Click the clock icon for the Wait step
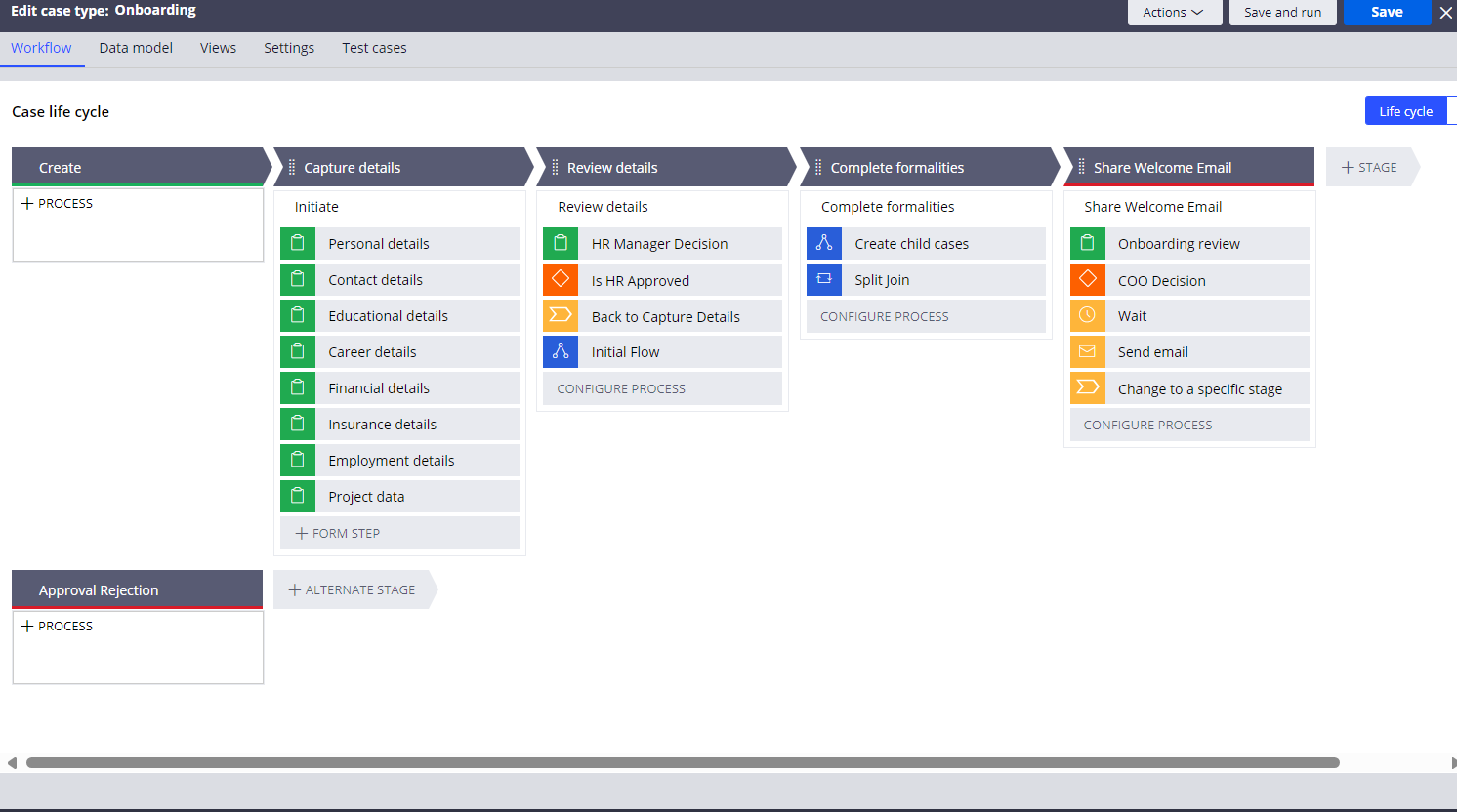This screenshot has width=1457, height=812. 1087,316
